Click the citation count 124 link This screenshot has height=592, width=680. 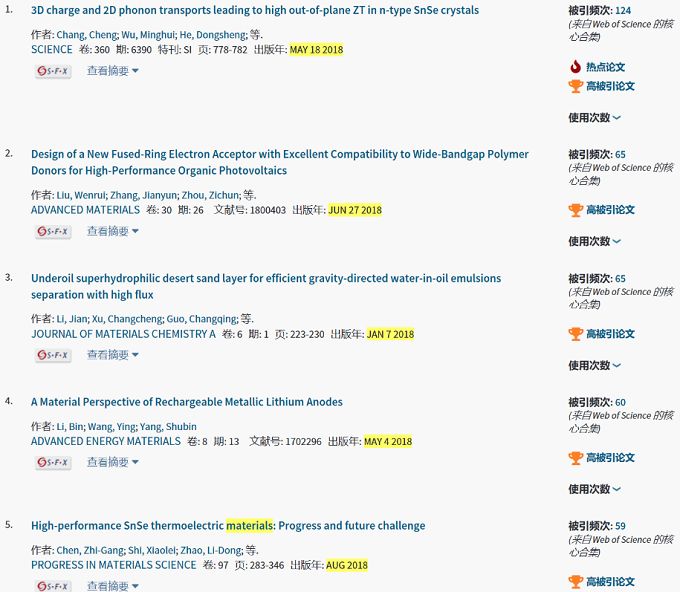(623, 11)
